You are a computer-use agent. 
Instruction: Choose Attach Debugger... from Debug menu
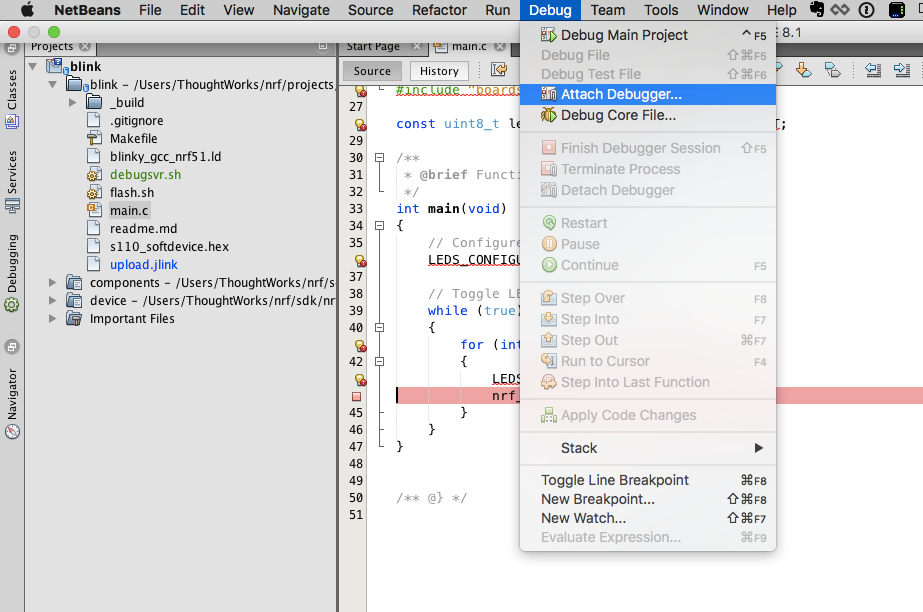(x=648, y=94)
